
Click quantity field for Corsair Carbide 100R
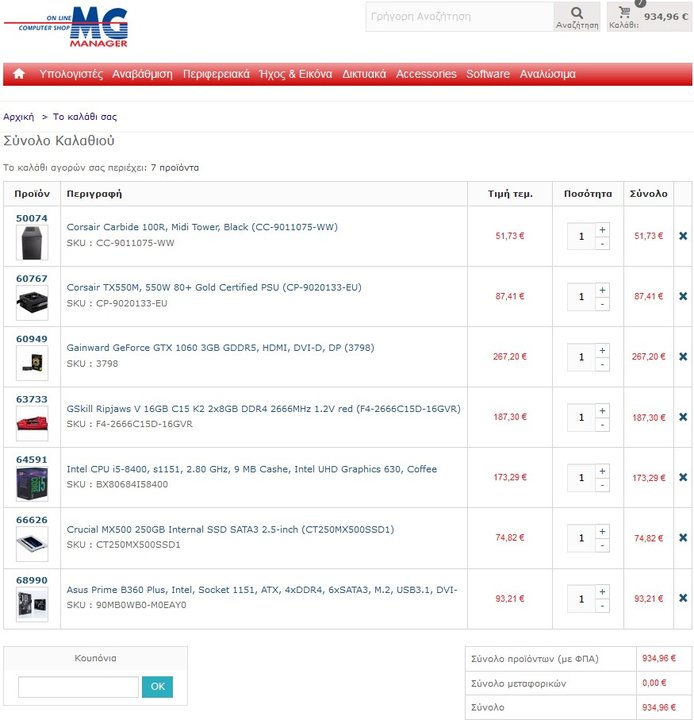point(581,236)
